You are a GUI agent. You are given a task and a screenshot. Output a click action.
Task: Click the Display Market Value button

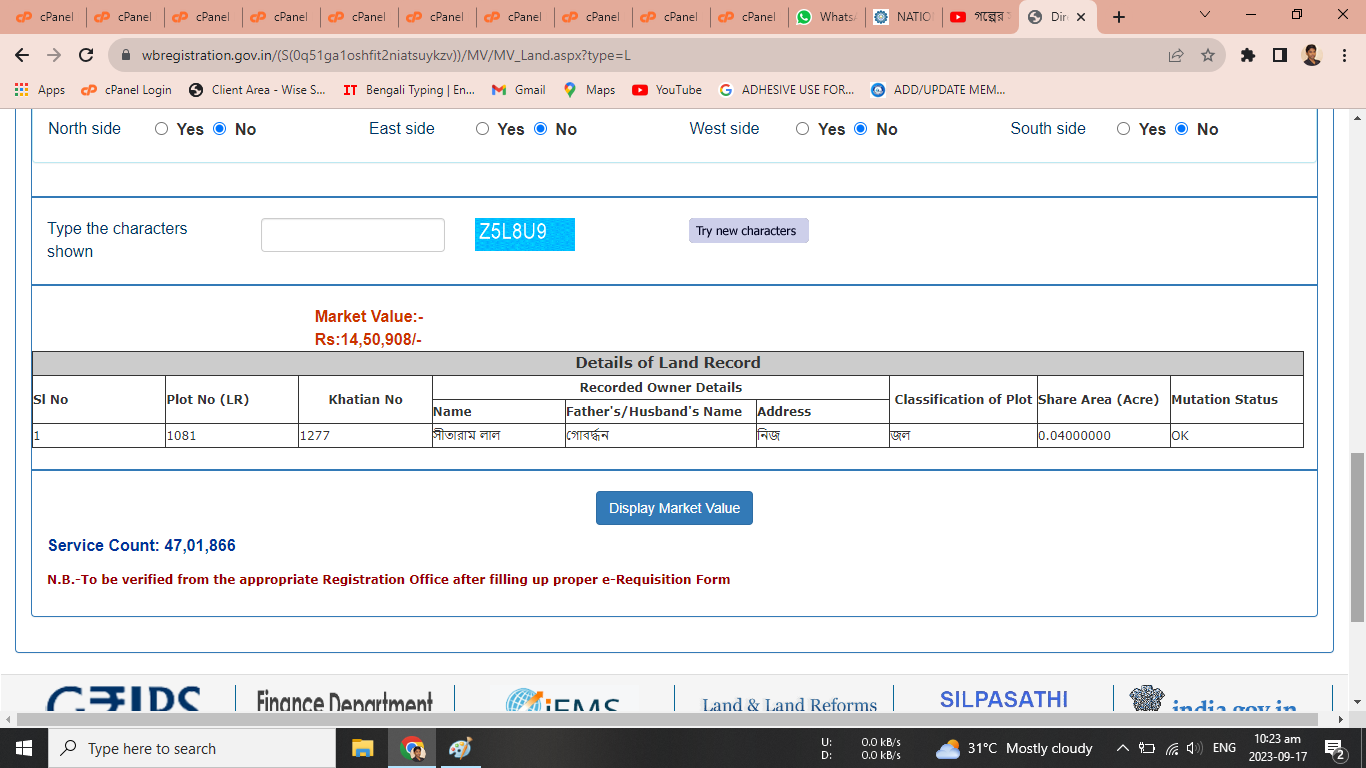click(674, 508)
